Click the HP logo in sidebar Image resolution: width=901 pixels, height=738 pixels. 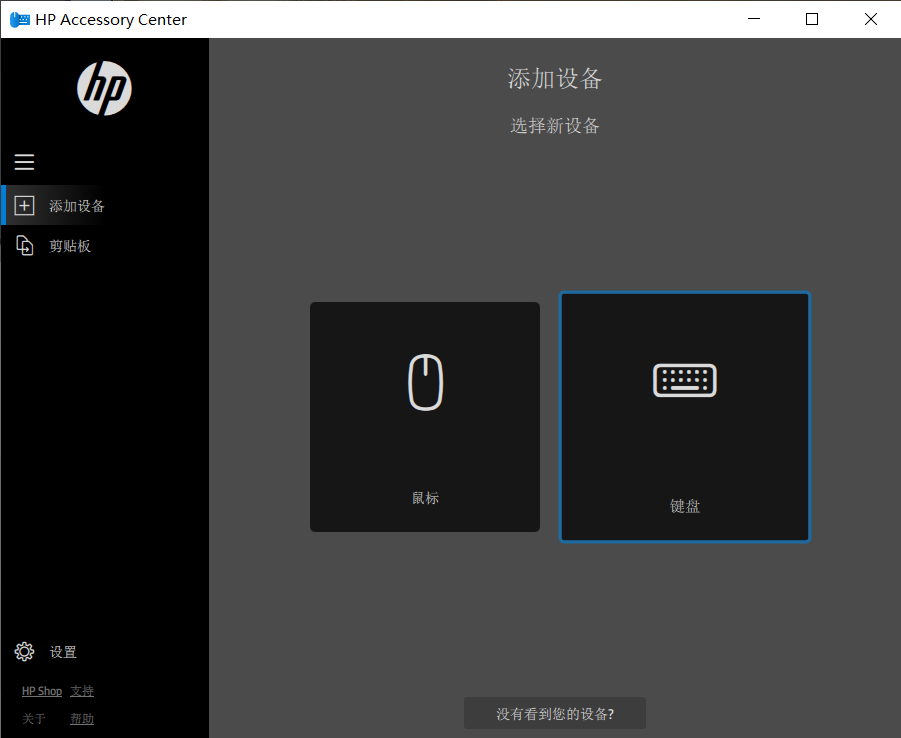click(x=105, y=89)
